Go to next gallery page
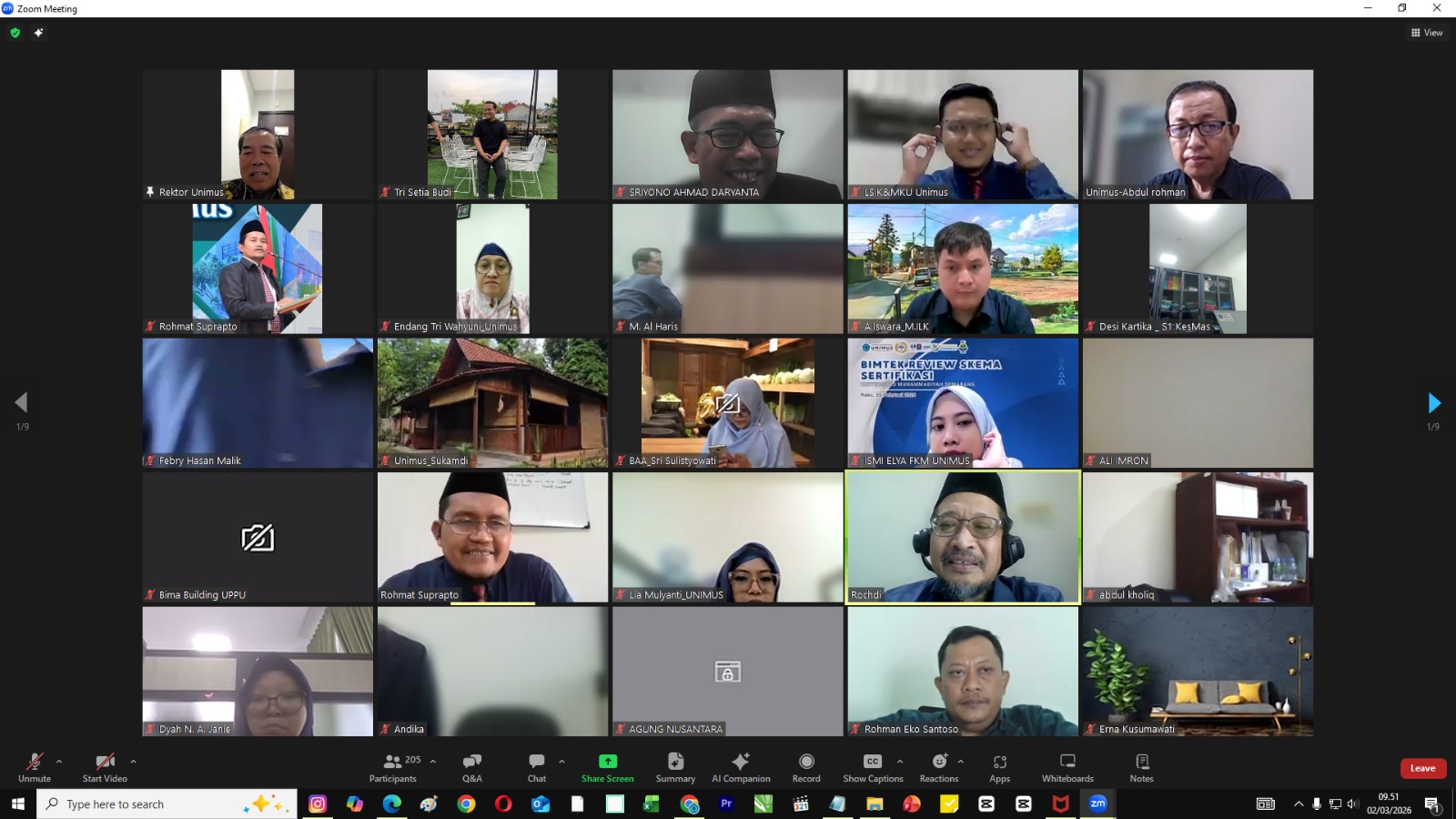Screen dimensions: 1456x819 tap(1435, 403)
